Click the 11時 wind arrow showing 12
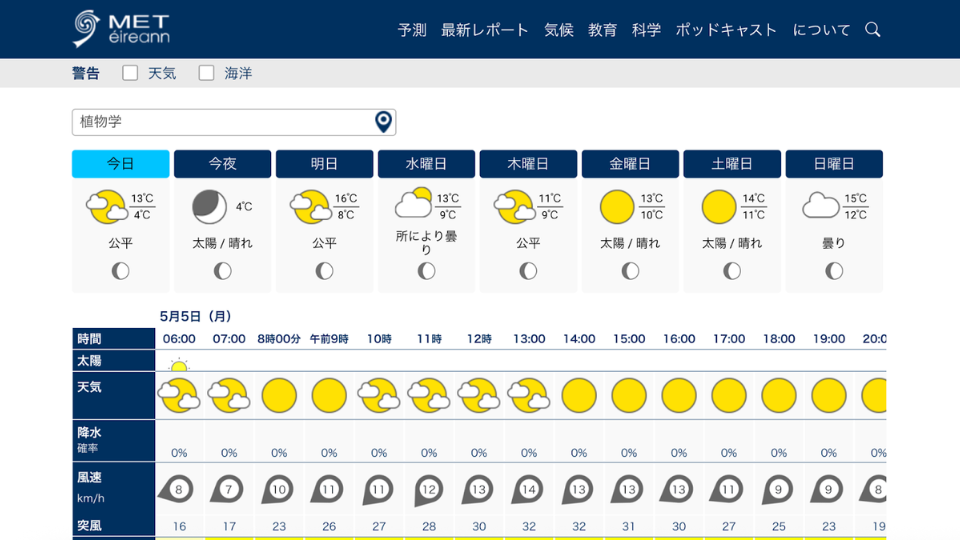 [428, 490]
